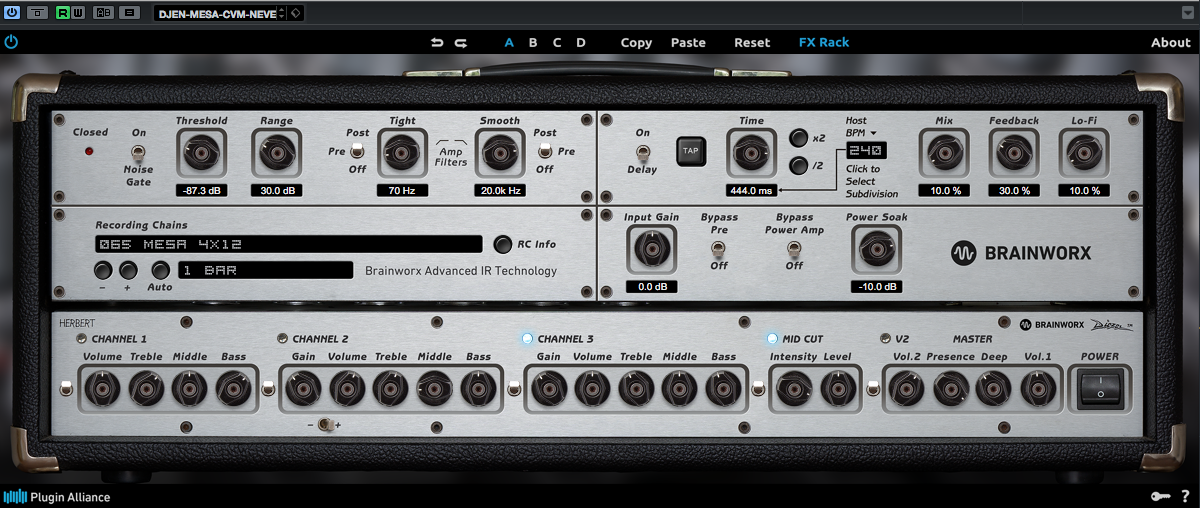1200x508 pixels.
Task: Open help with the question mark
Action: tap(1186, 497)
